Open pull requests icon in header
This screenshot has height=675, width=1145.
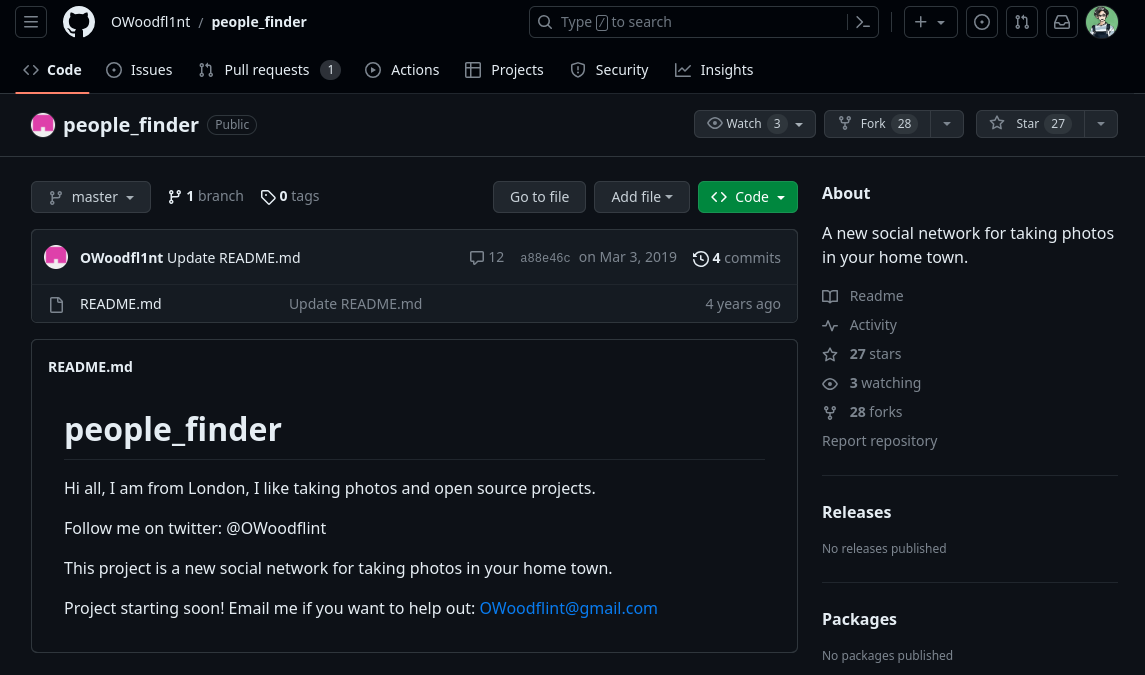pos(1021,22)
